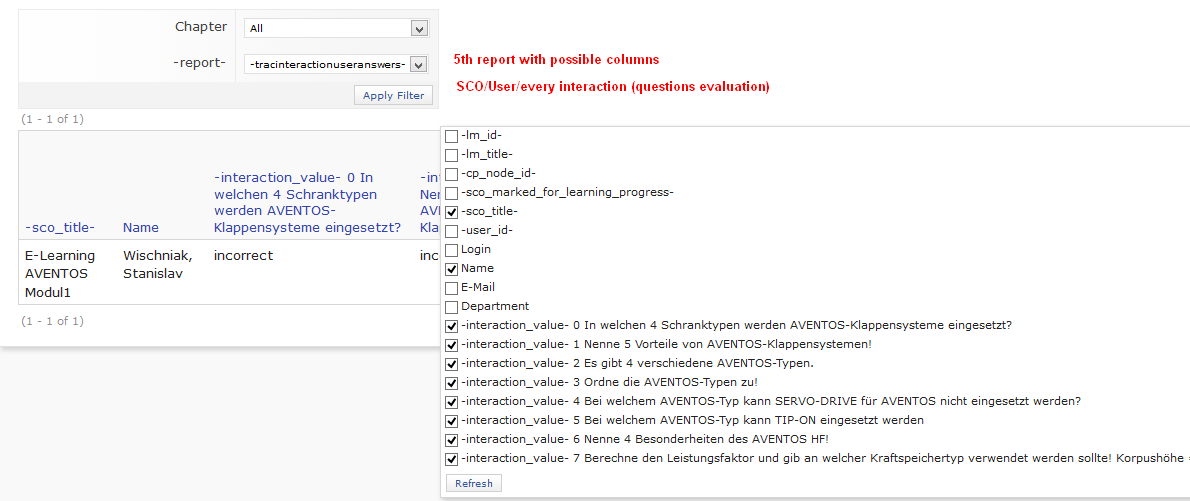
Task: Check the Login column checkbox
Action: pos(452,250)
